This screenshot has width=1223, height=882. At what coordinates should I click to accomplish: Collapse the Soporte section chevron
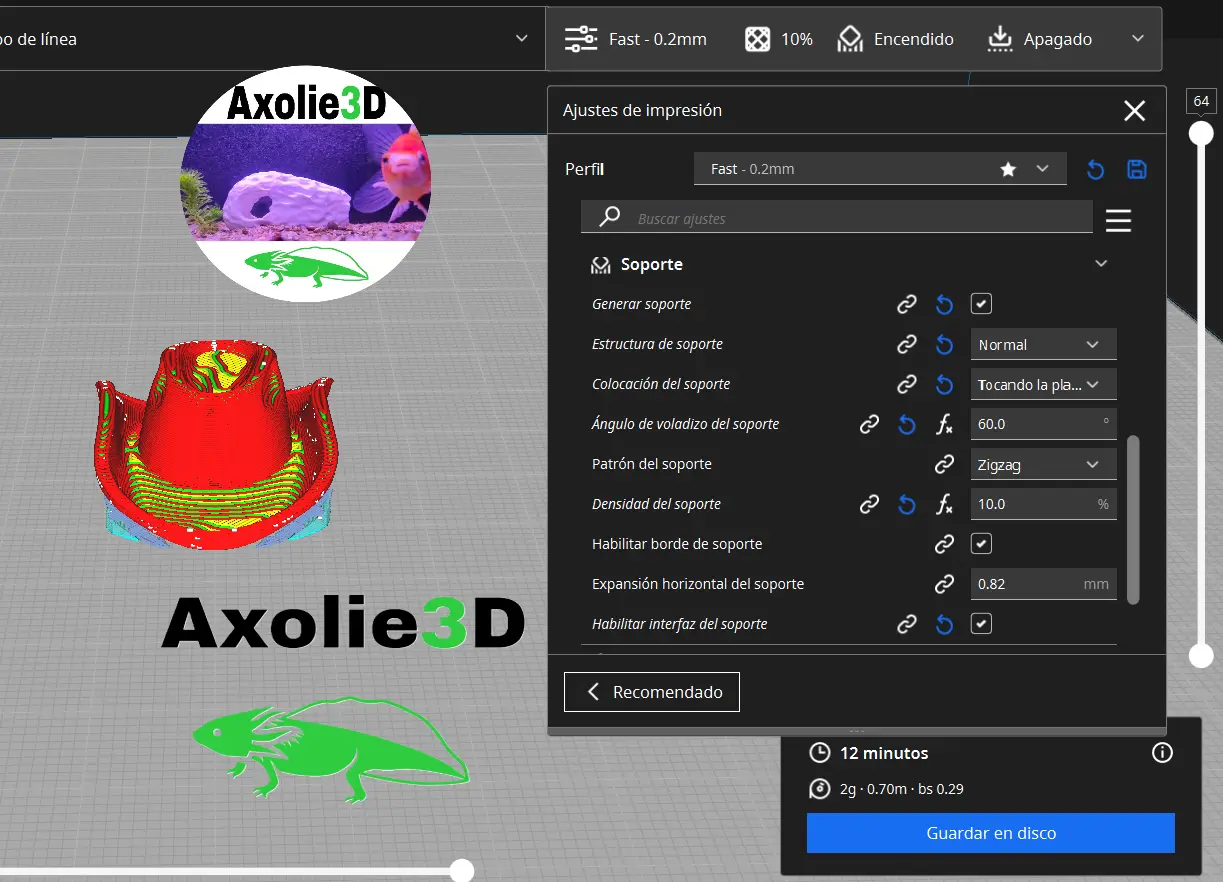(1101, 264)
